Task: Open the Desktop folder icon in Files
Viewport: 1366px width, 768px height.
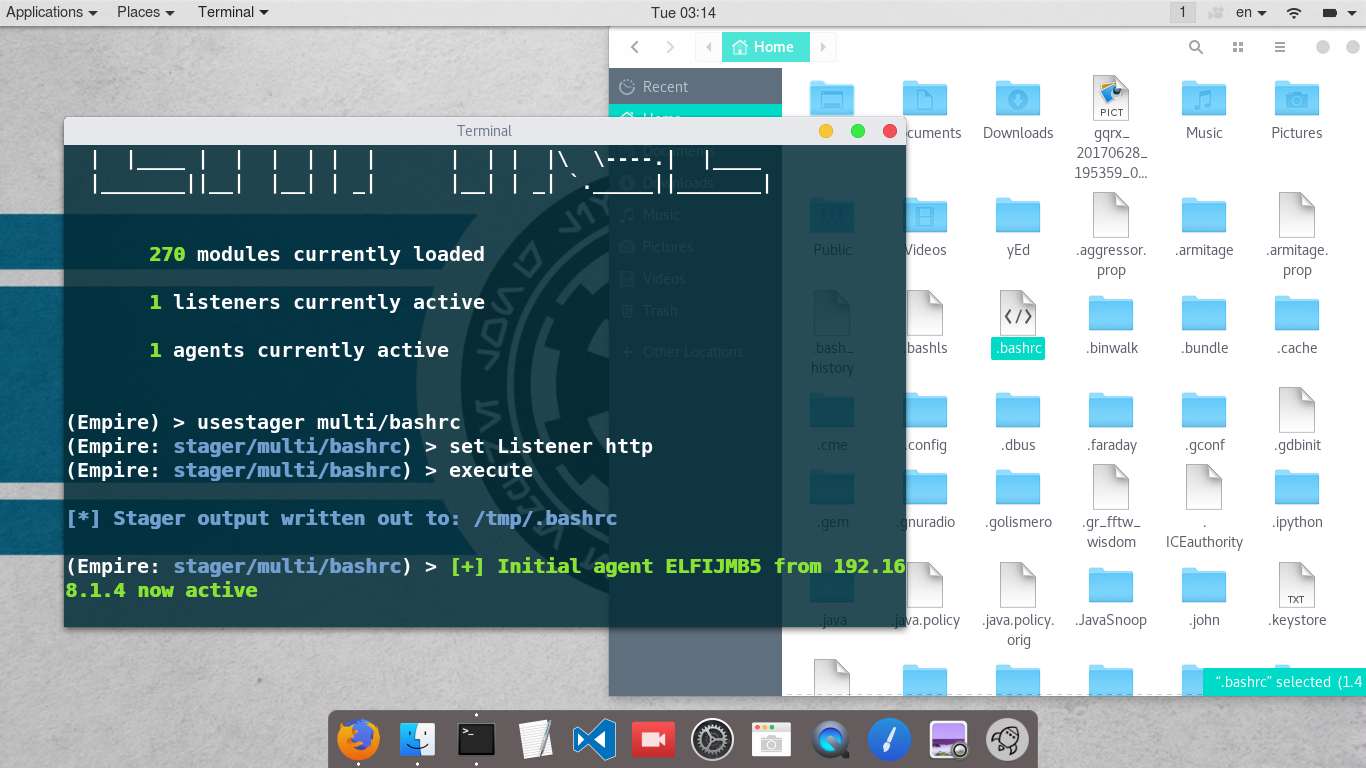Action: coord(832,98)
